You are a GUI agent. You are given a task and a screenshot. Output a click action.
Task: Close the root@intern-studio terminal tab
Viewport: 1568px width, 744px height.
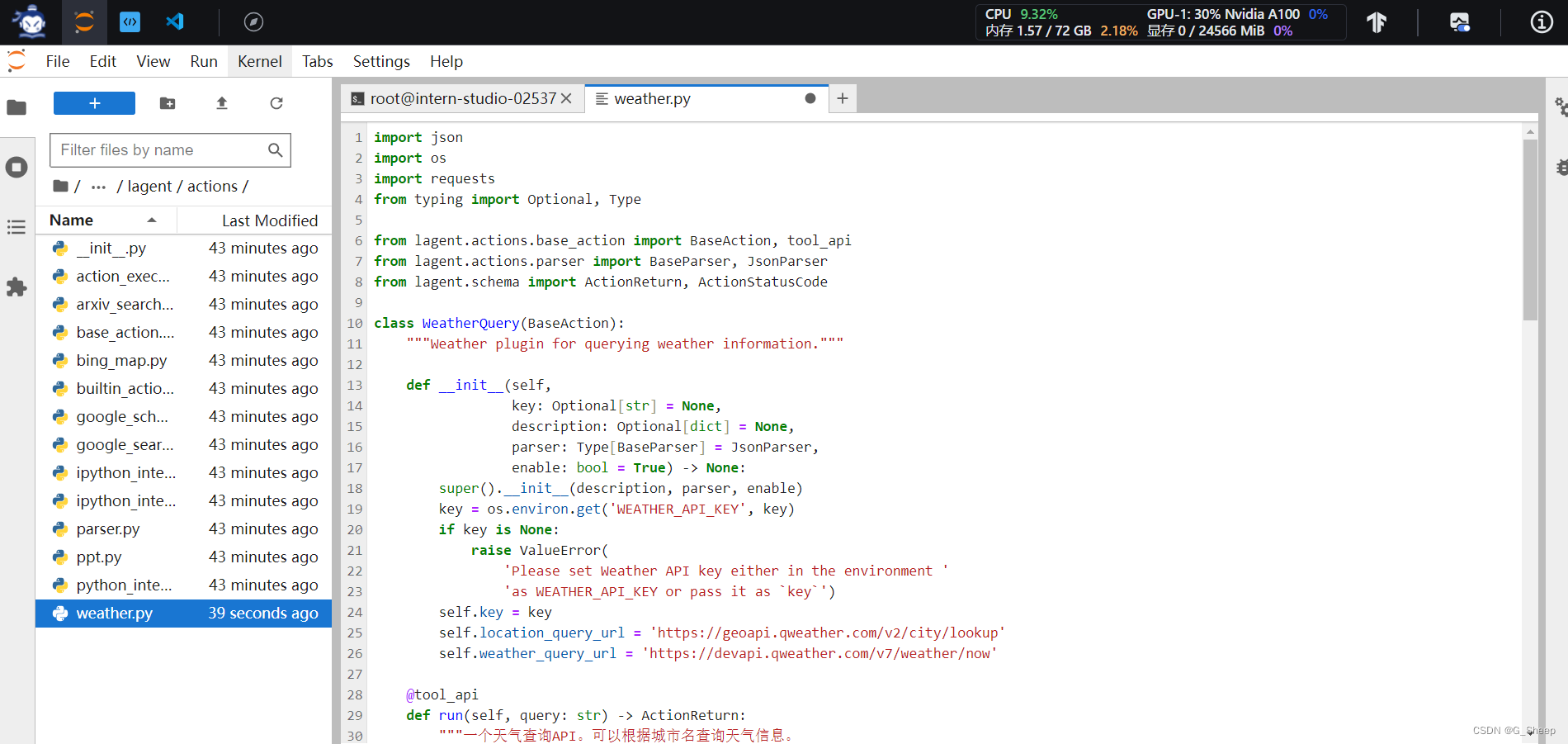[566, 99]
